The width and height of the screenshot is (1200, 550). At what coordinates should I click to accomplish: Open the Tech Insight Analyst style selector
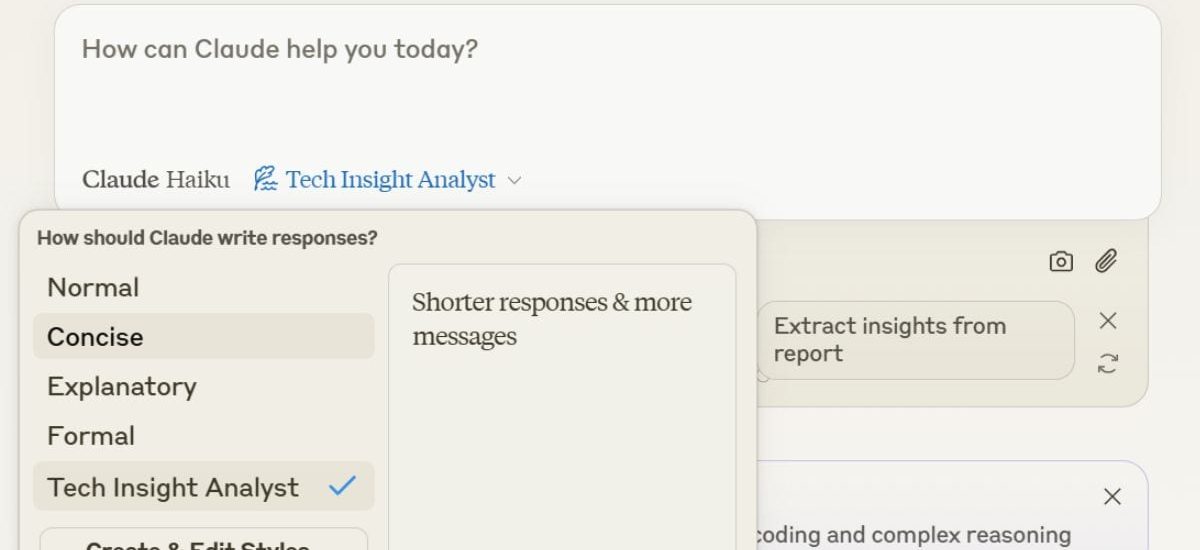(390, 180)
